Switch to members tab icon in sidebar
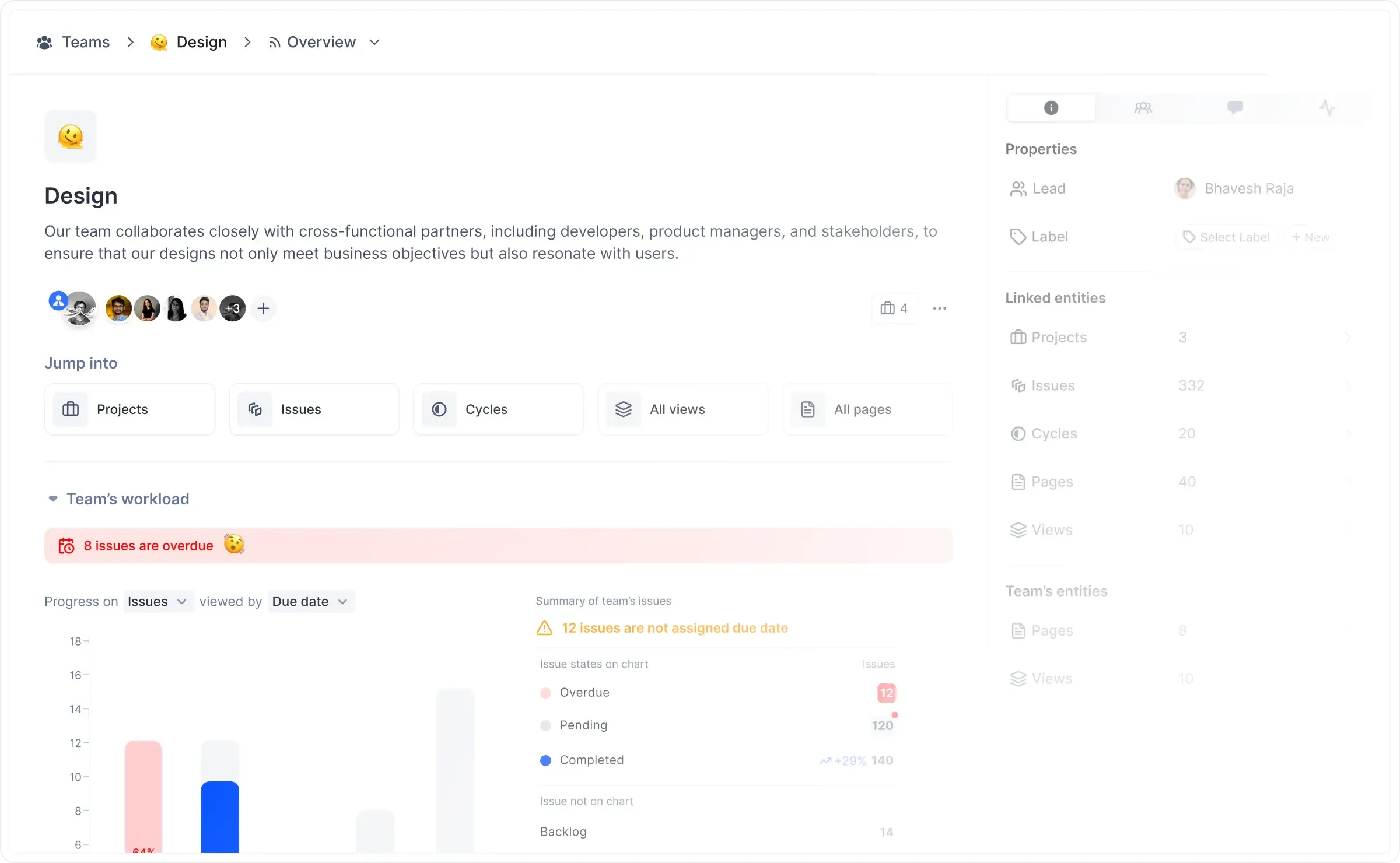Image resolution: width=1400 pixels, height=863 pixels. pos(1143,108)
